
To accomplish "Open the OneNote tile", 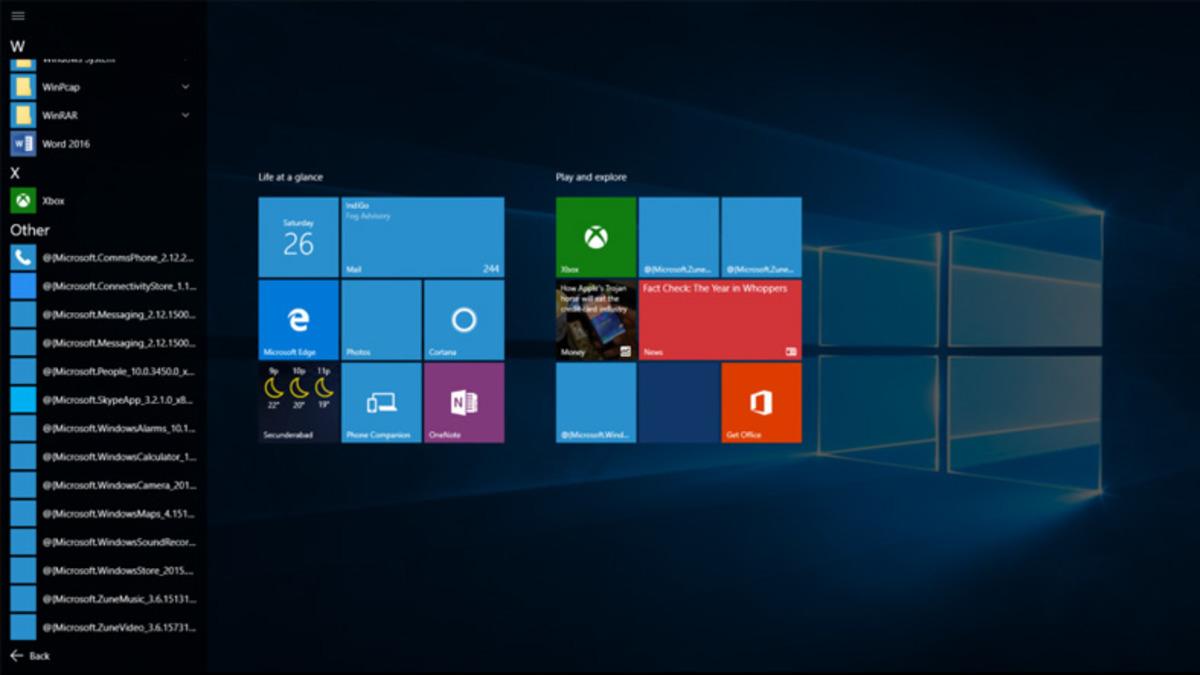I will 464,402.
